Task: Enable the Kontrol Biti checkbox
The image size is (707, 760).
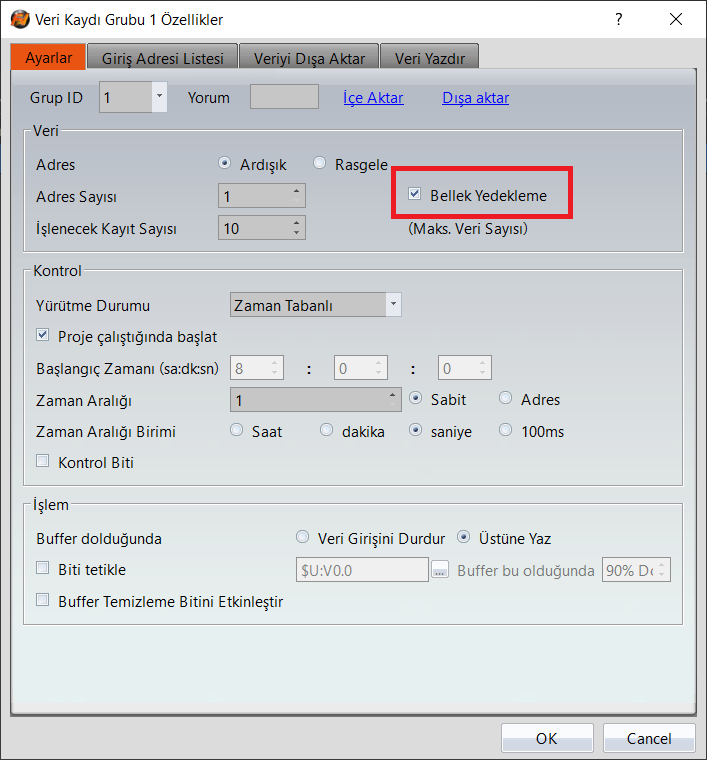Action: [43, 463]
